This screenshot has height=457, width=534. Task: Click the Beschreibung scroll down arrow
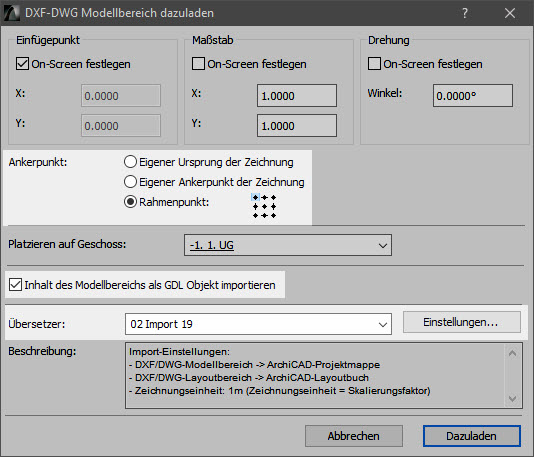coord(512,398)
